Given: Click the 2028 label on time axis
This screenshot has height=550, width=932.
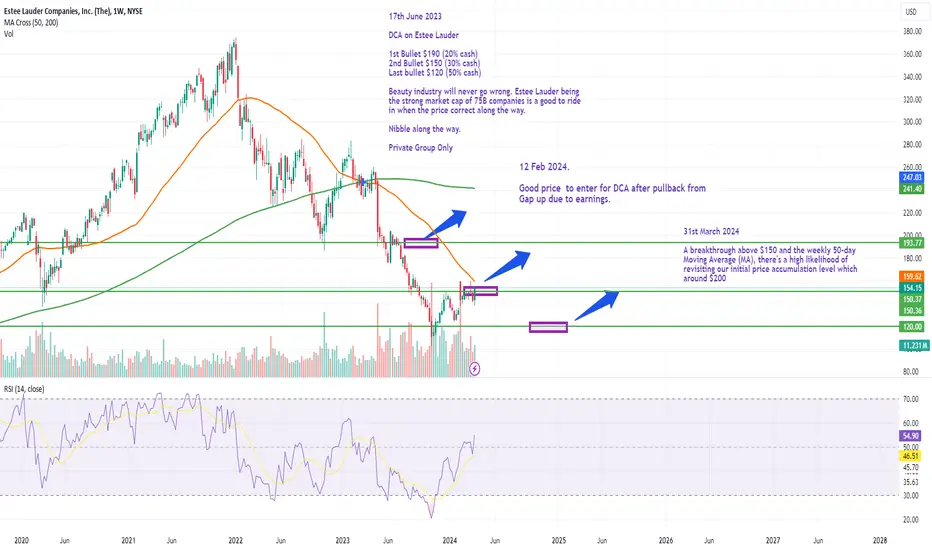Looking at the screenshot, I should [880, 540].
